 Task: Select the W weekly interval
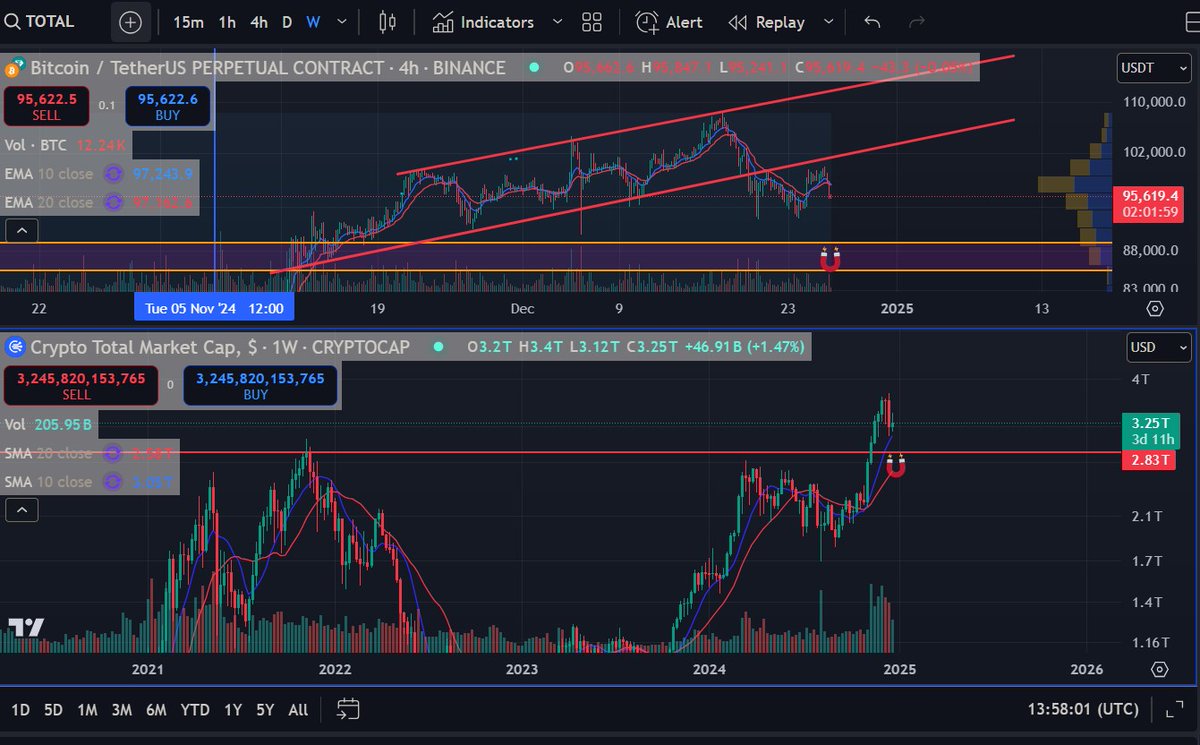(313, 22)
